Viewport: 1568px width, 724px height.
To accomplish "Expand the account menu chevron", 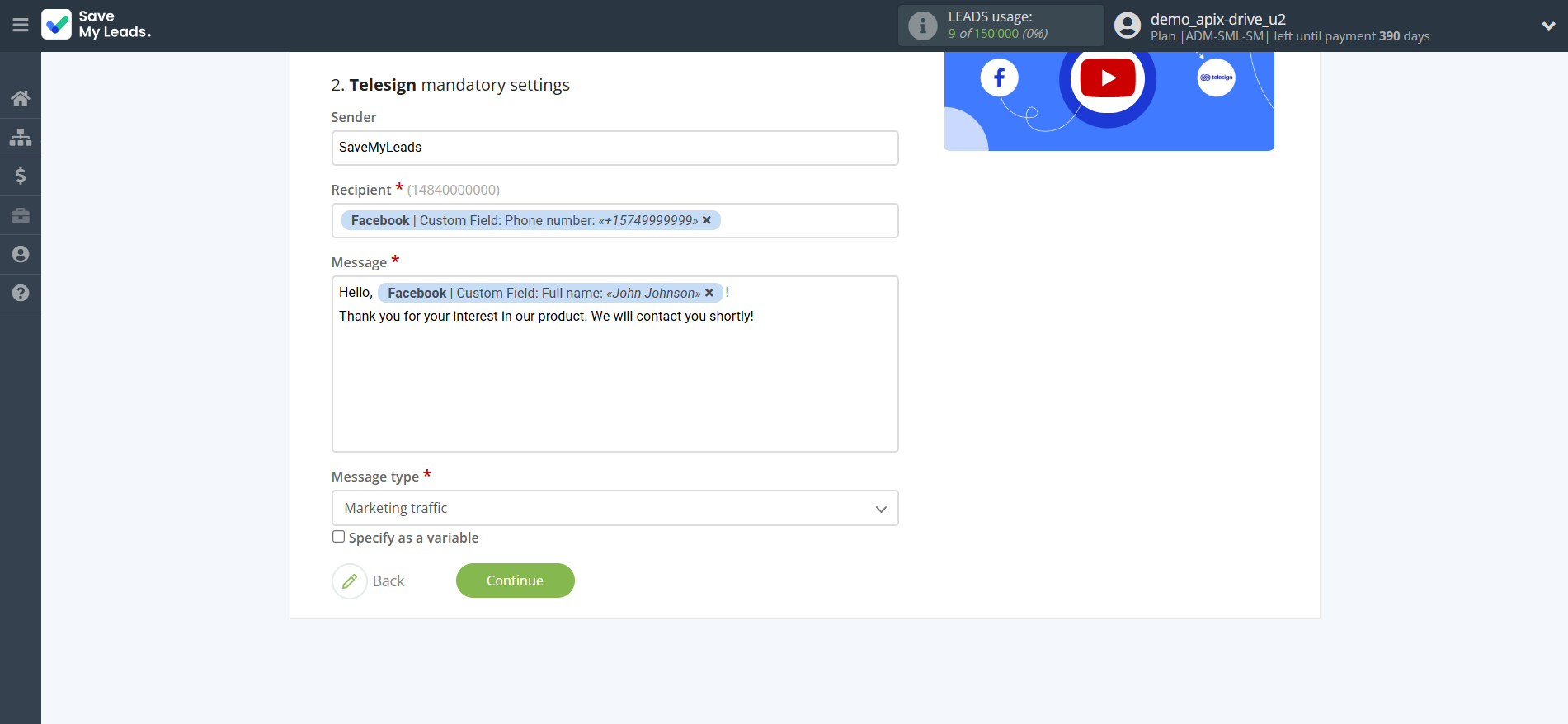I will pyautogui.click(x=1548, y=26).
